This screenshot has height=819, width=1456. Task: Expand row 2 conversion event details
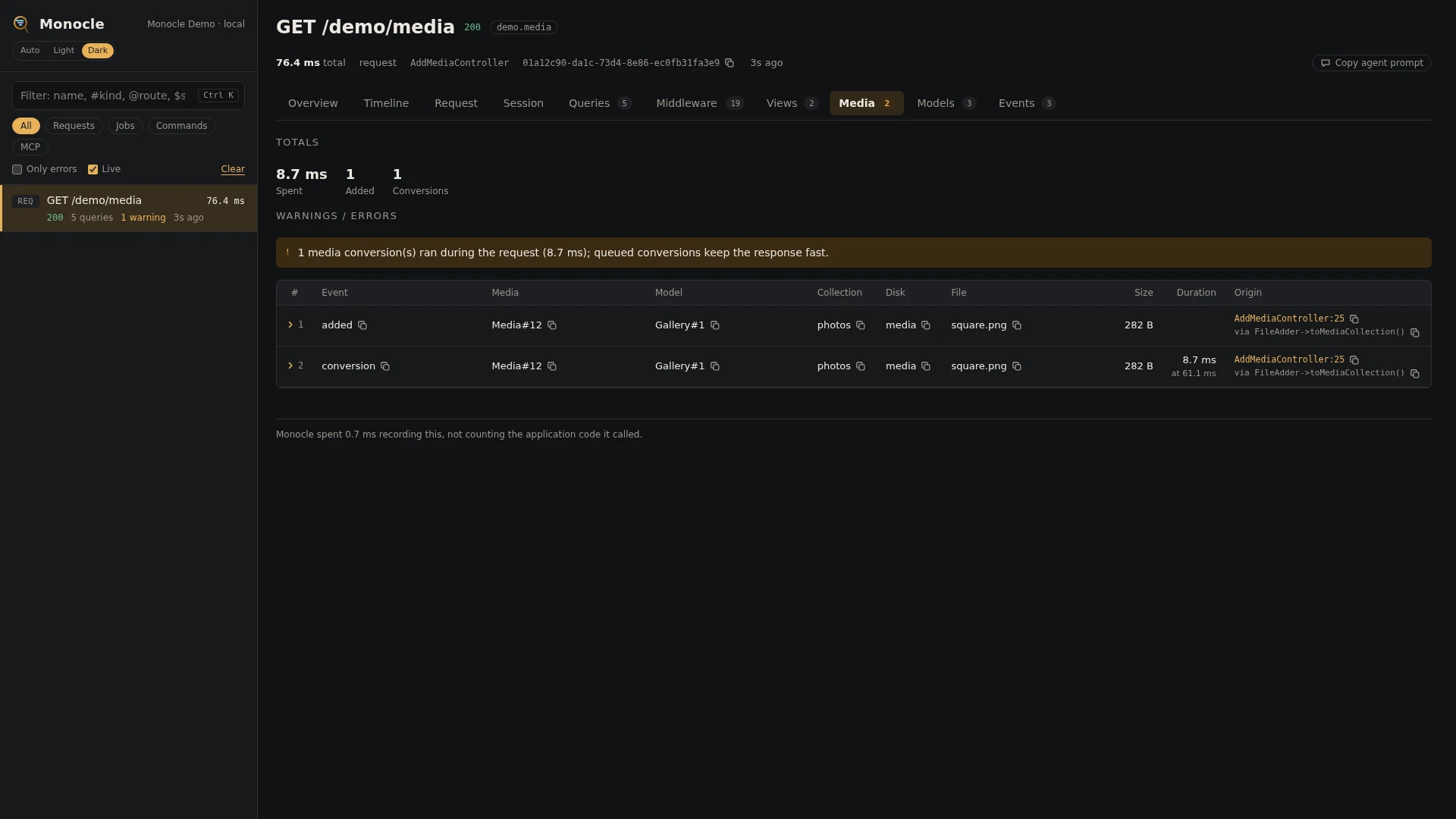pyautogui.click(x=290, y=366)
